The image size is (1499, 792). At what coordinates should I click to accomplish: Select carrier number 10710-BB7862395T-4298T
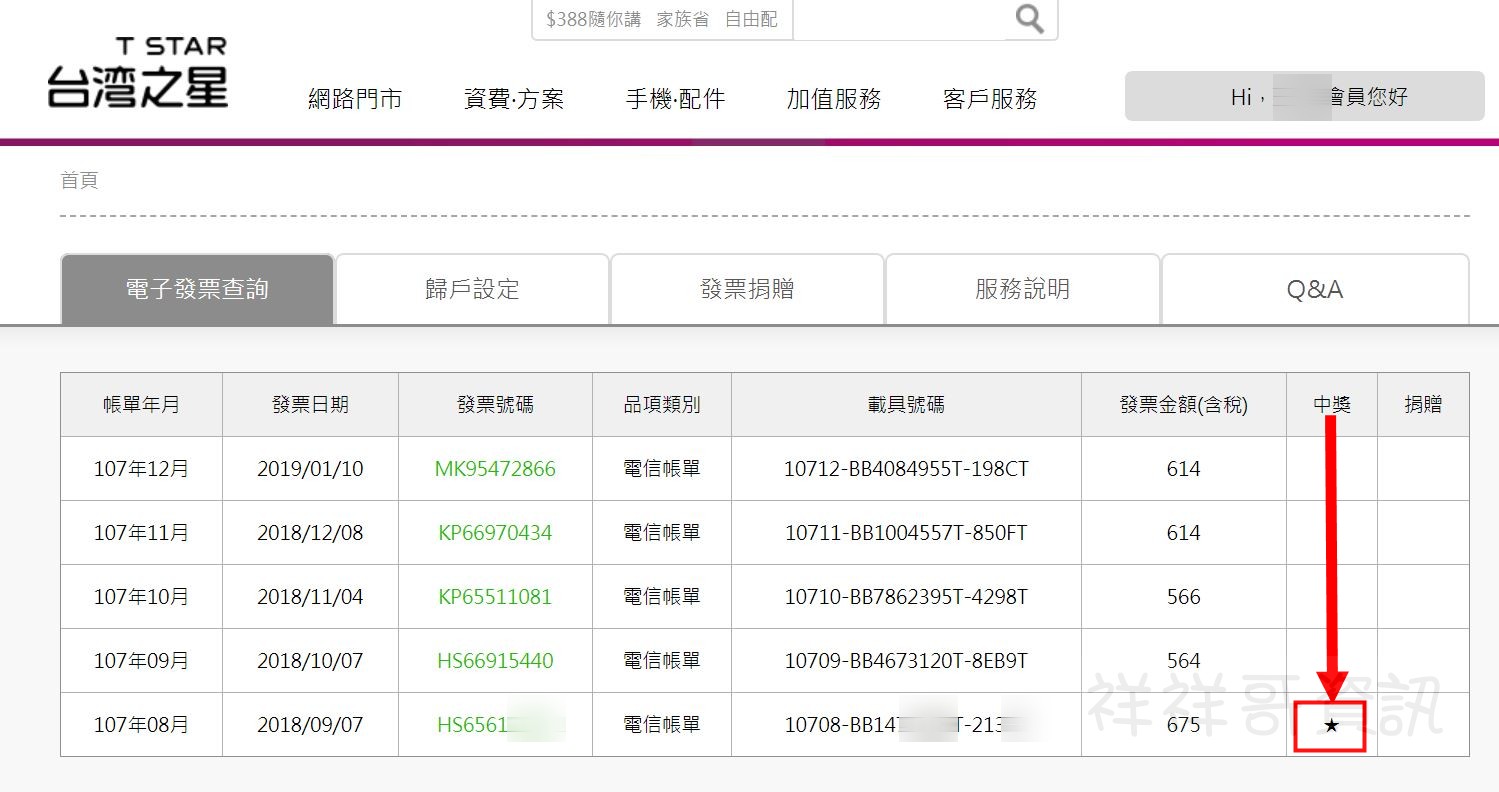(x=906, y=597)
